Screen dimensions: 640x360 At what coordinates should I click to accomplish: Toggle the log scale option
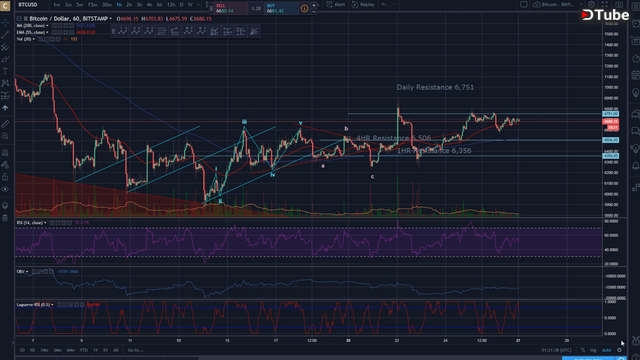point(593,350)
